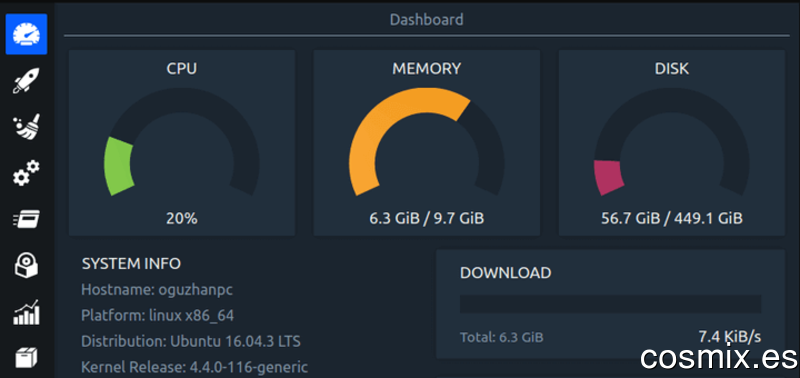800x378 pixels.
Task: Select the CPU 20% value text
Action: pyautogui.click(x=182, y=219)
